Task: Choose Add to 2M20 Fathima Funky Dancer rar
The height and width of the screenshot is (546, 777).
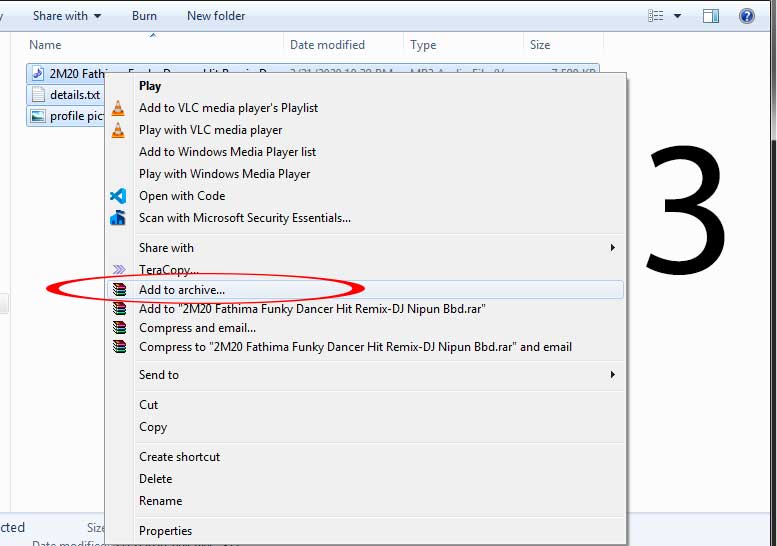Action: tap(312, 309)
